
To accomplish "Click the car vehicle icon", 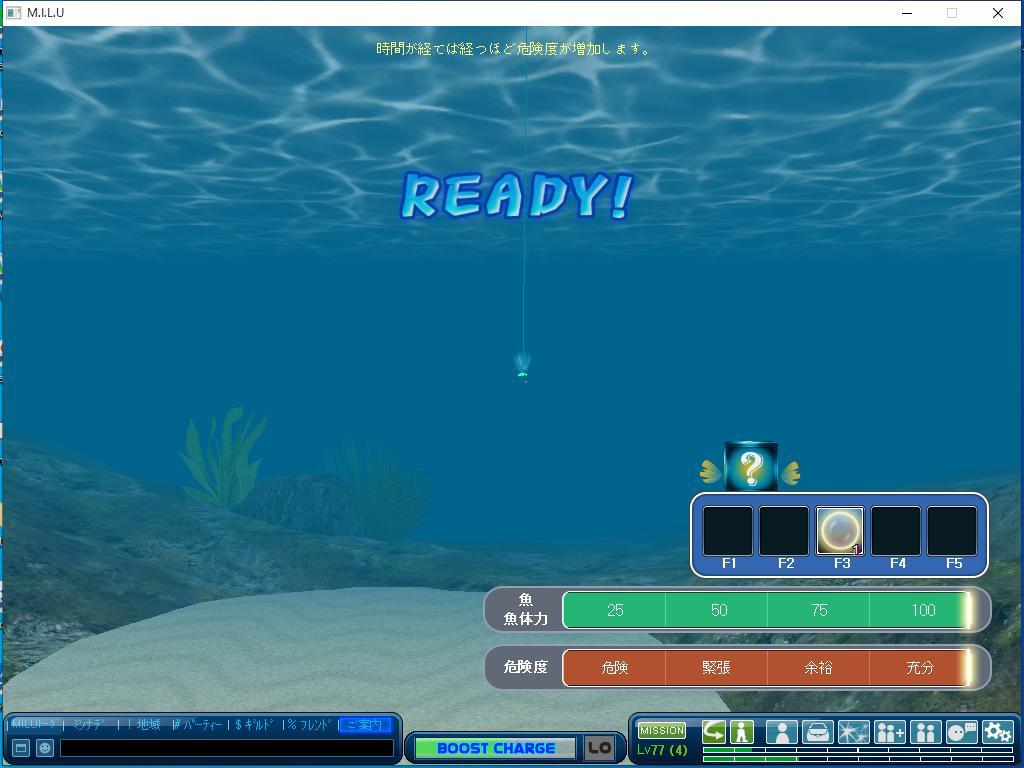I will coord(817,733).
